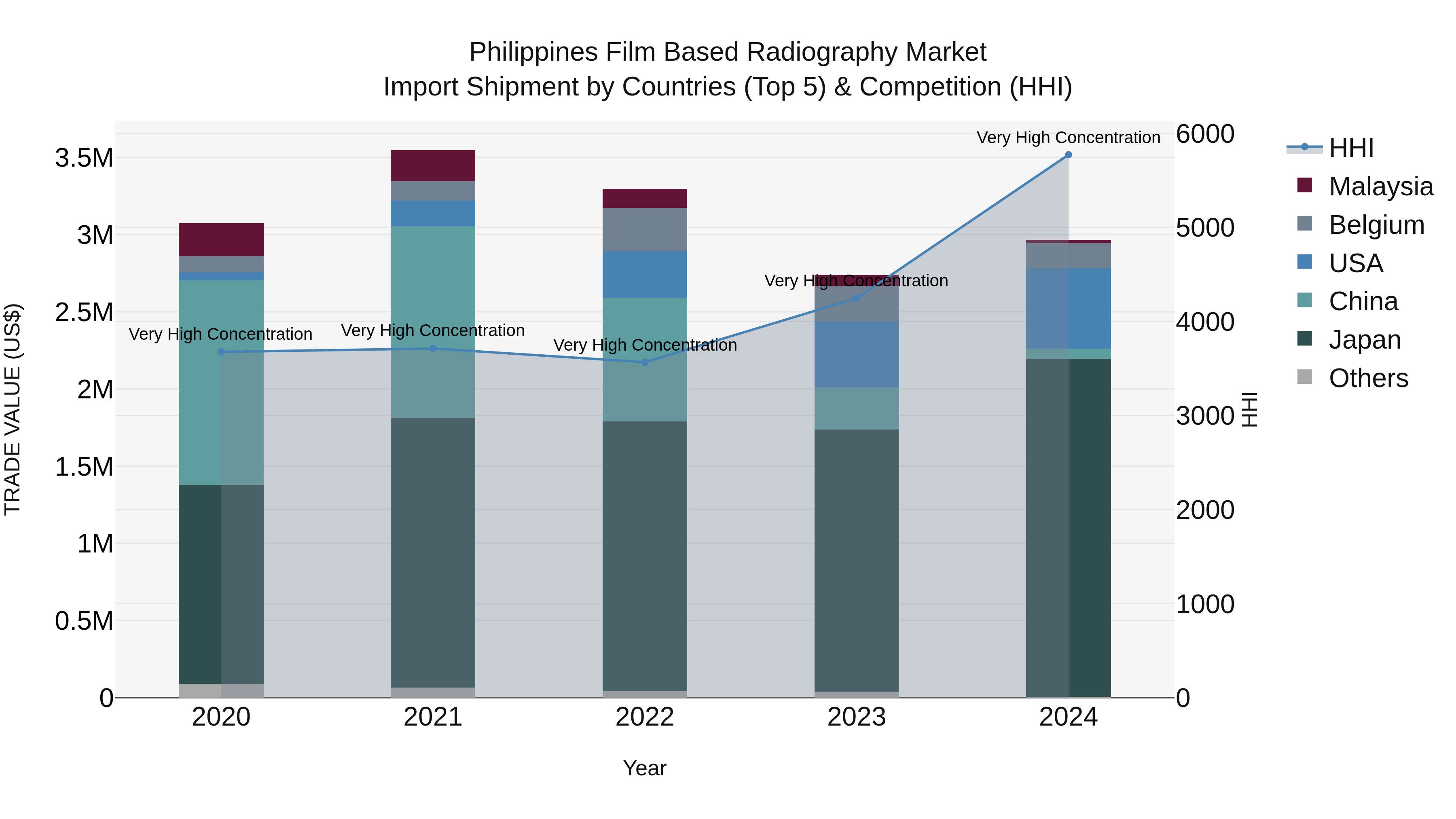Click the USA segment of the 2022 bar
1456x819 pixels.
click(645, 275)
